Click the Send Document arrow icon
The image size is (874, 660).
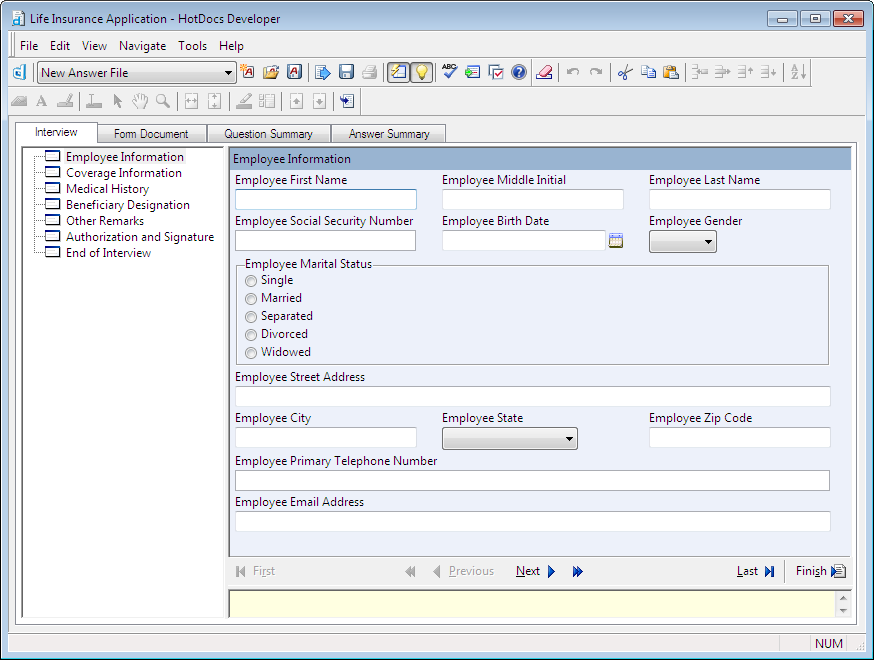click(x=323, y=72)
